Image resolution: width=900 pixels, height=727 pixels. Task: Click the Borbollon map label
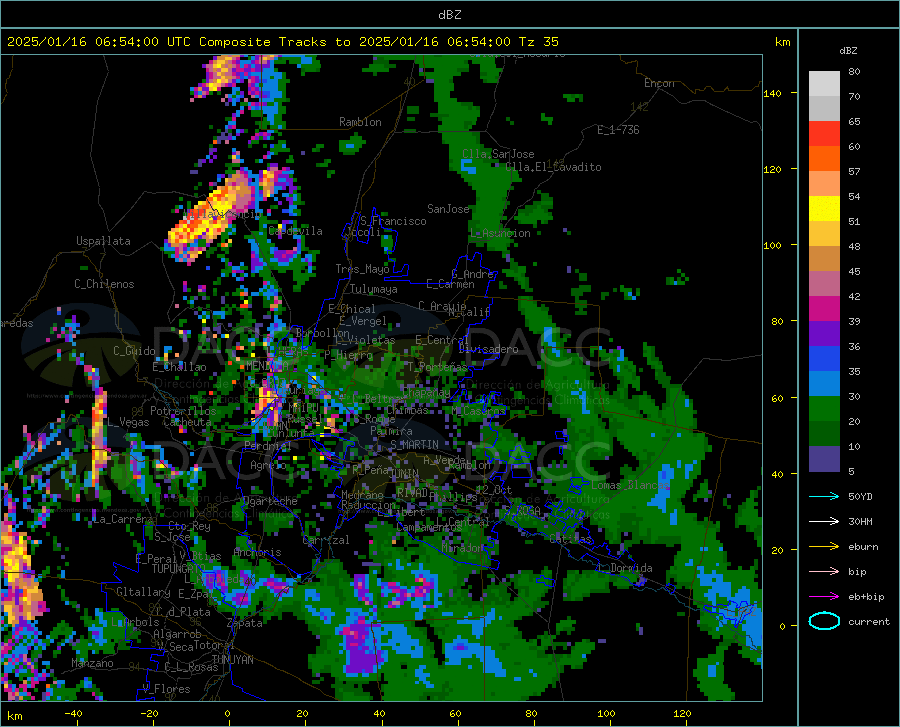click(322, 333)
